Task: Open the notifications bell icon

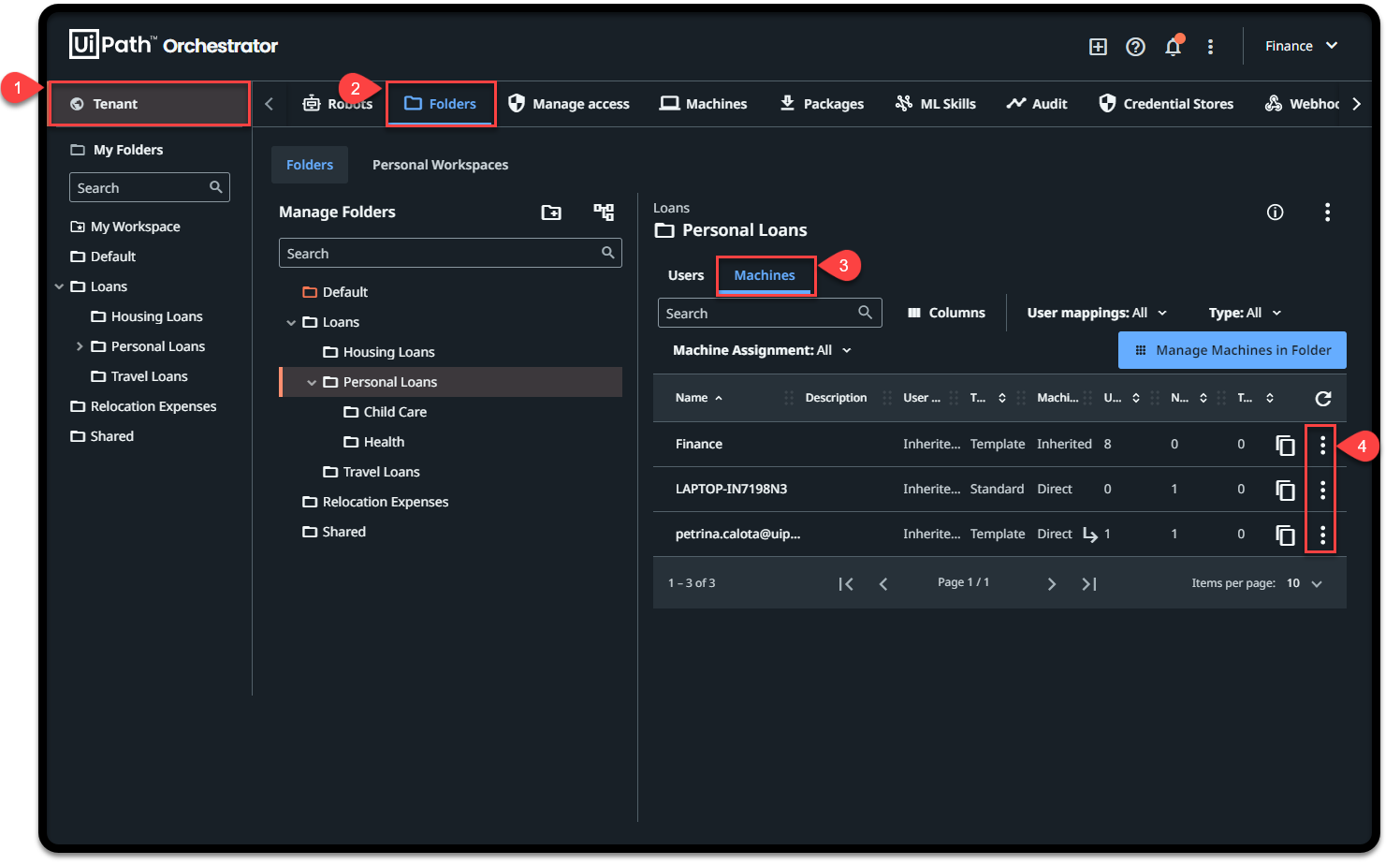Action: tap(1173, 46)
